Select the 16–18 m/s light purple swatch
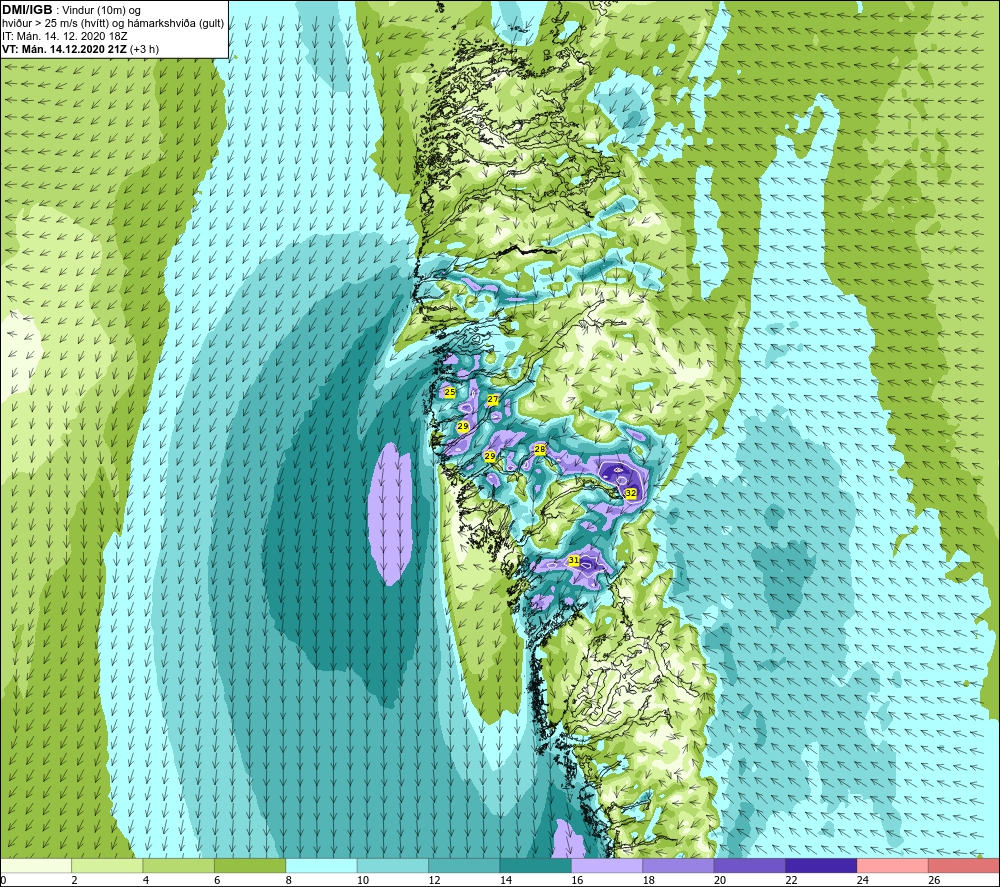The height and width of the screenshot is (887, 1000). point(607,865)
